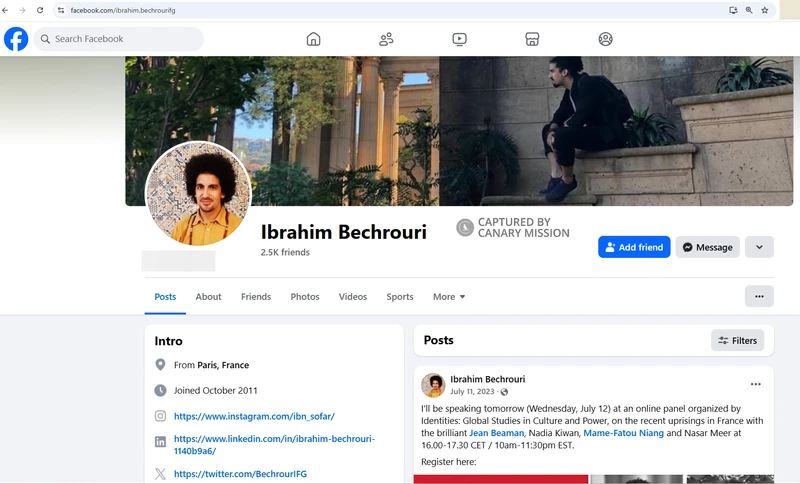Open the posts Filters button
This screenshot has width=800, height=484.
pyautogui.click(x=737, y=340)
